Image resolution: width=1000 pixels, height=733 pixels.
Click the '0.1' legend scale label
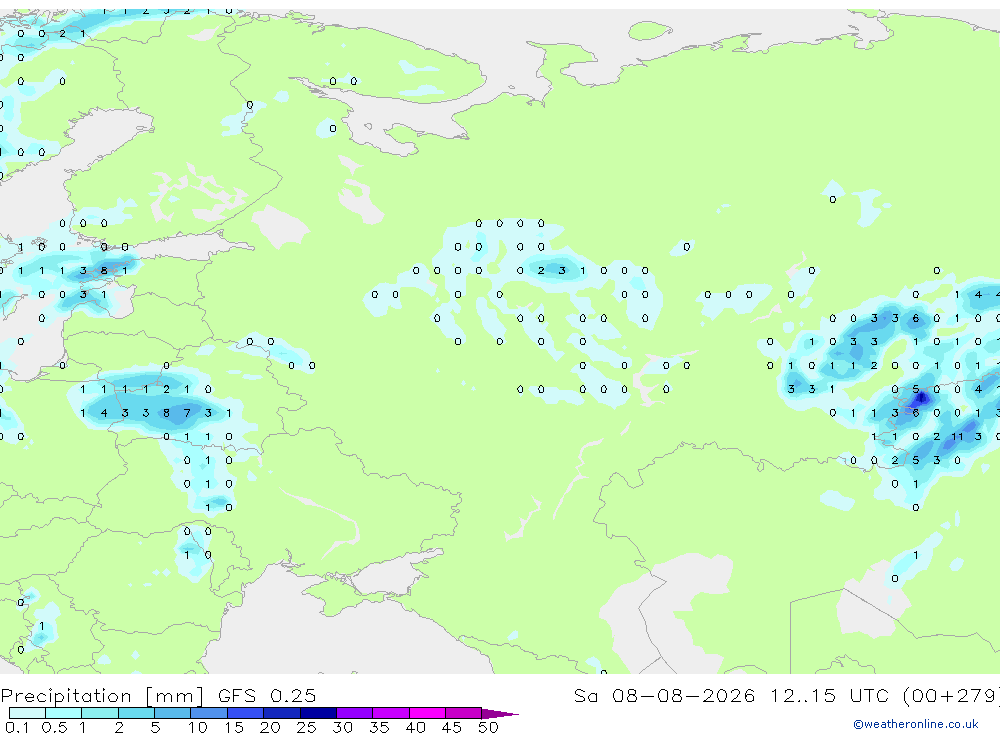[17, 727]
